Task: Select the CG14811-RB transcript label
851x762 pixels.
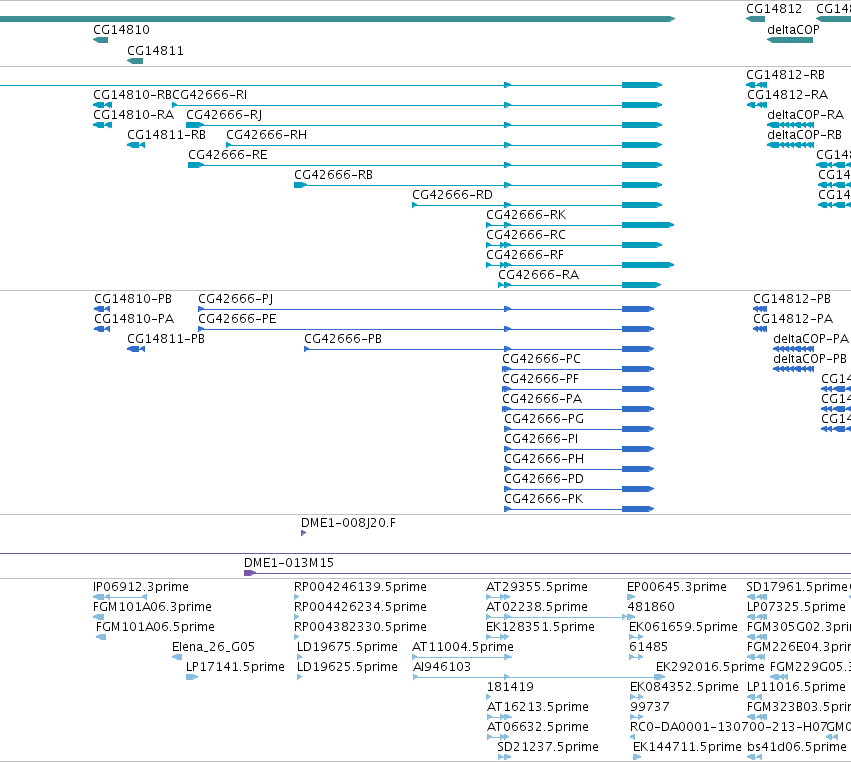Action: [x=166, y=135]
